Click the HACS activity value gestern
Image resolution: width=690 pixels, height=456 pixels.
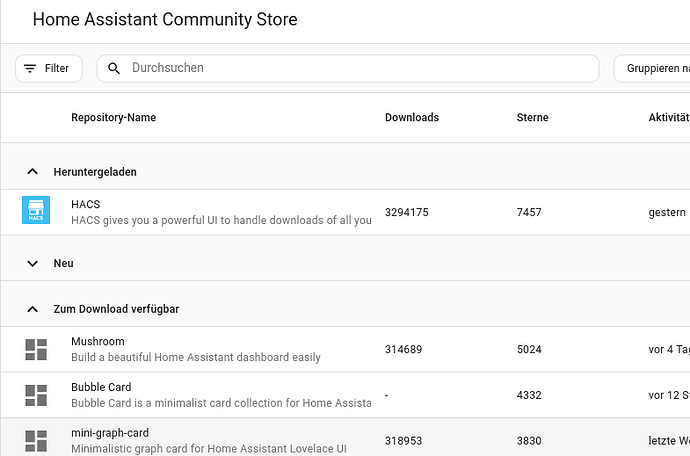click(667, 213)
